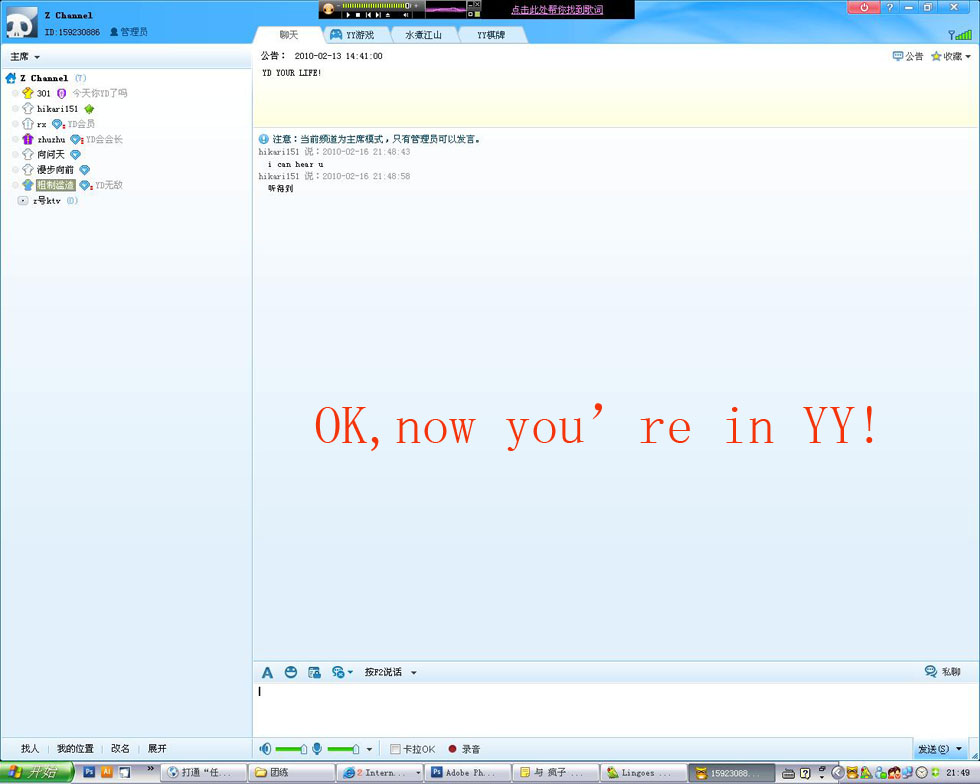Click the 管理员 admin label
980x784 pixels.
[129, 32]
